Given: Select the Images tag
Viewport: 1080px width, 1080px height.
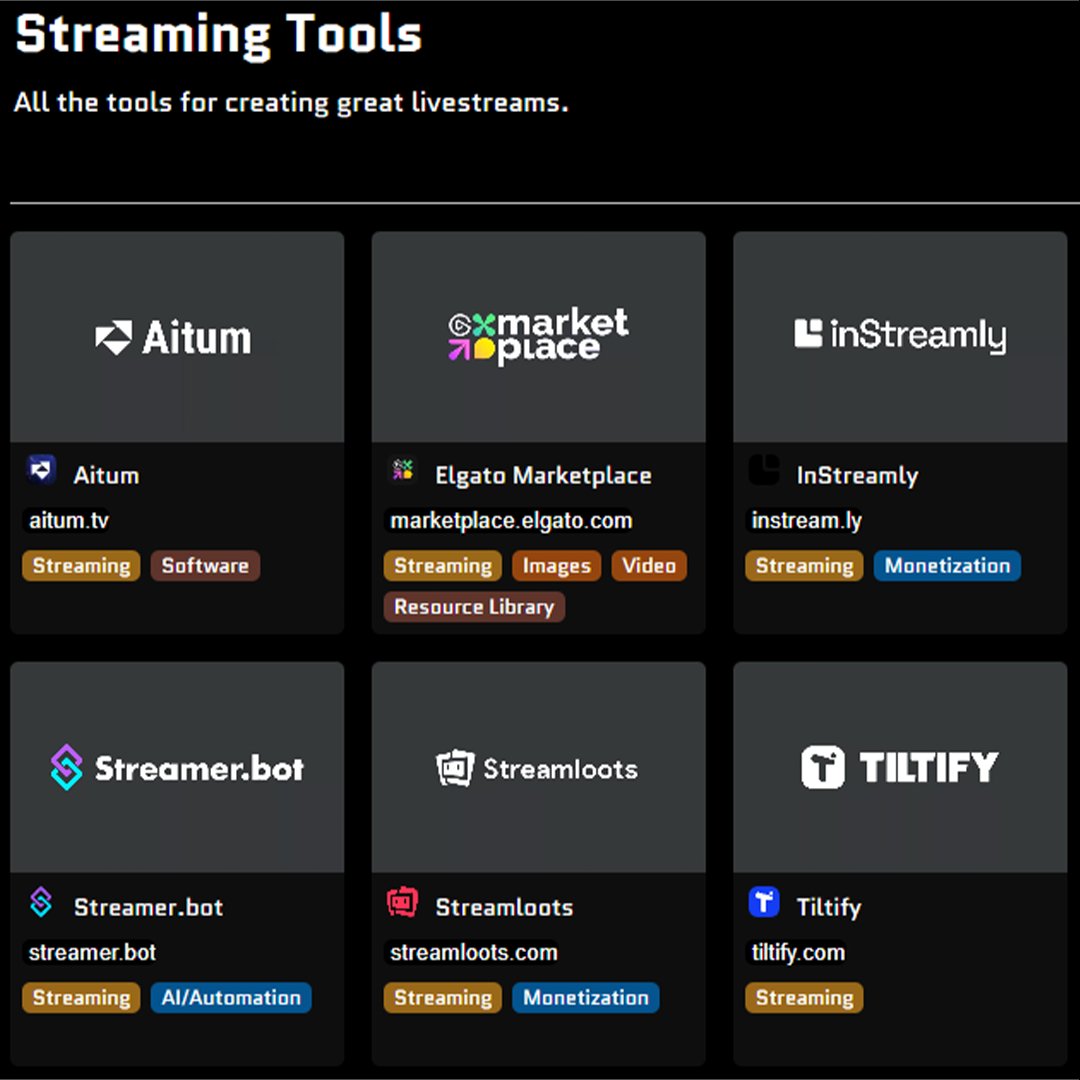Looking at the screenshot, I should (x=557, y=565).
